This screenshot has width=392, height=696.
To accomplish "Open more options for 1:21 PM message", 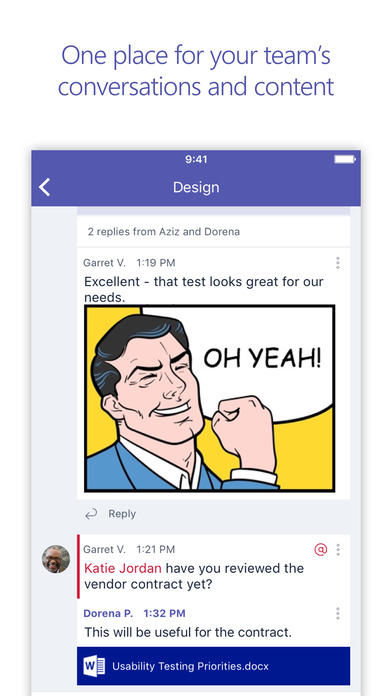I will (338, 550).
